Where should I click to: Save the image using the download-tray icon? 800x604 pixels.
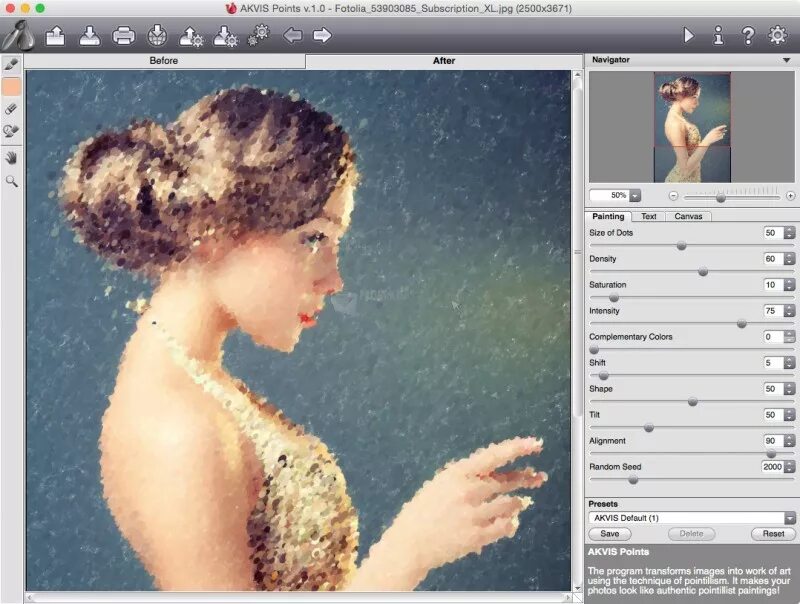[89, 36]
